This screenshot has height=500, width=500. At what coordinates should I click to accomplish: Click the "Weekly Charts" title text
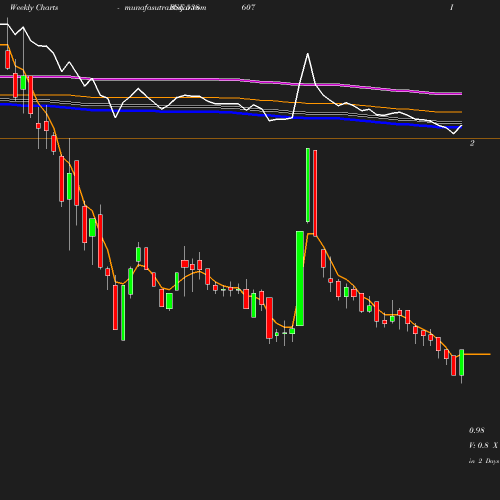(x=34, y=7)
